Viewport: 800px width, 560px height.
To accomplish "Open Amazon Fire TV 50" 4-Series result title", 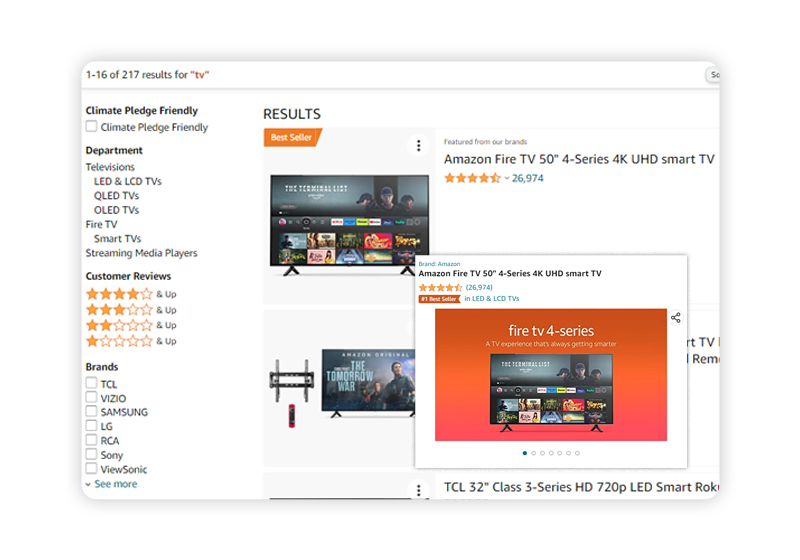I will (579, 159).
